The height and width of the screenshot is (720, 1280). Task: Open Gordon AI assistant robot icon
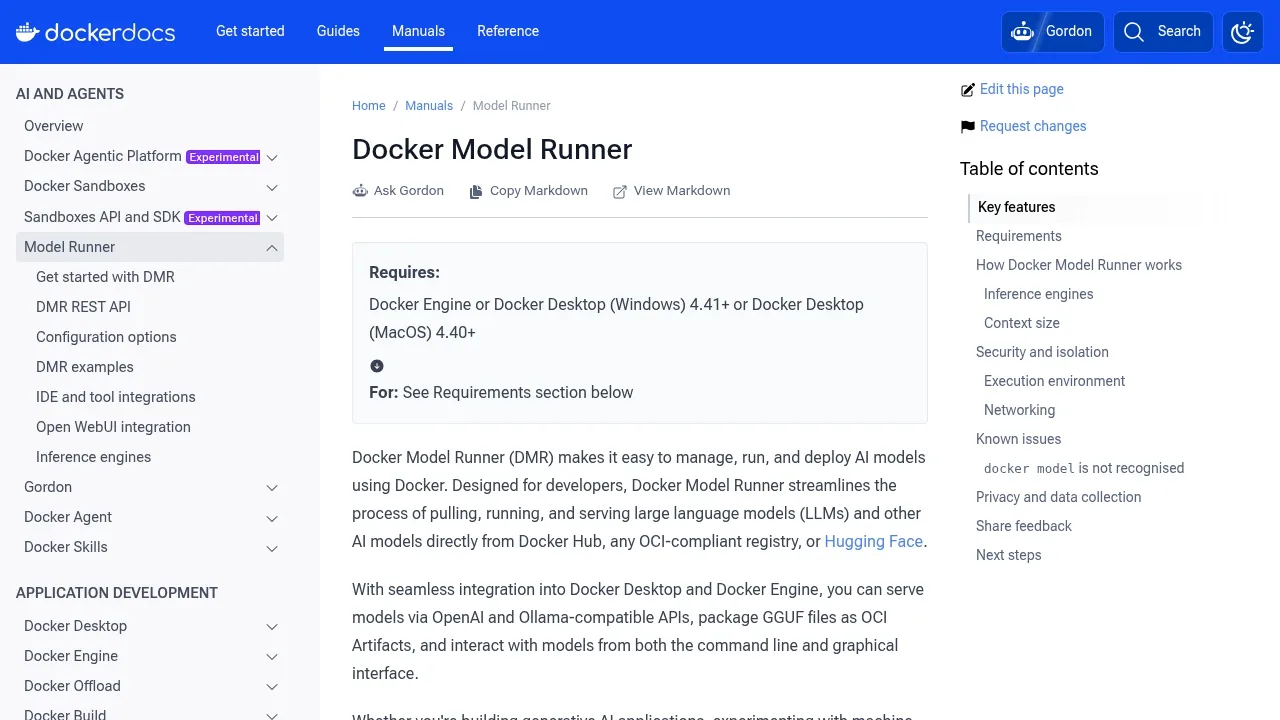1022,32
